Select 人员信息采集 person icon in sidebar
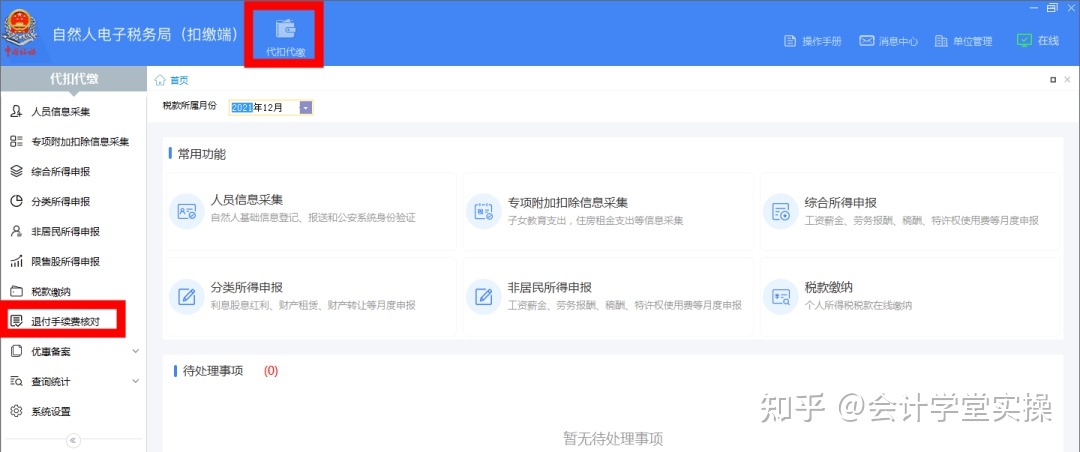This screenshot has height=452, width=1080. (x=17, y=111)
